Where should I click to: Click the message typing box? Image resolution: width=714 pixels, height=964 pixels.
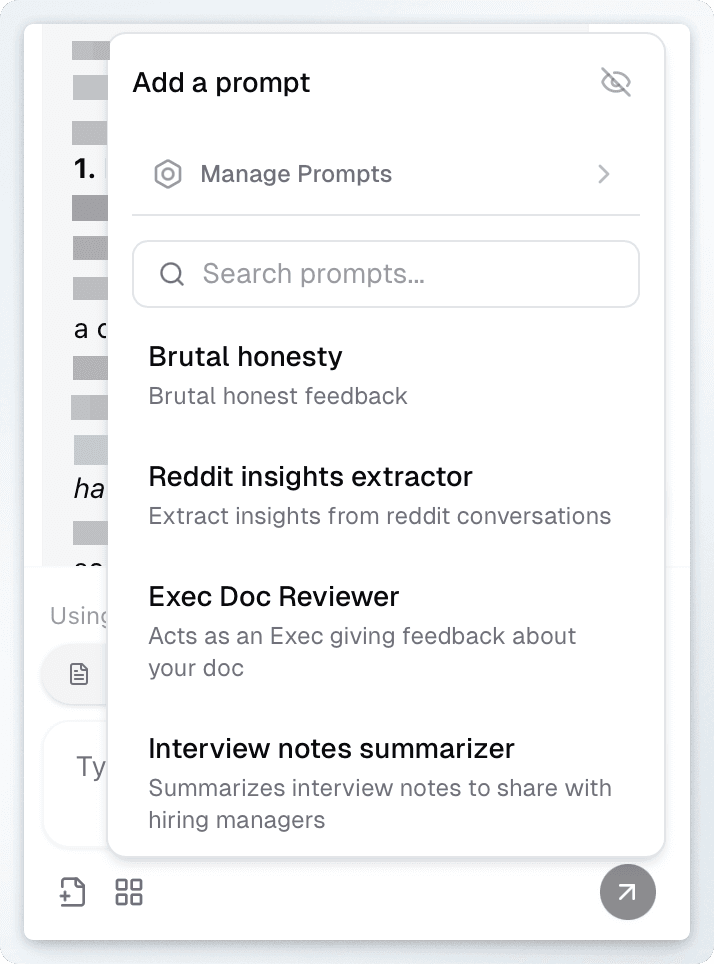tap(76, 784)
